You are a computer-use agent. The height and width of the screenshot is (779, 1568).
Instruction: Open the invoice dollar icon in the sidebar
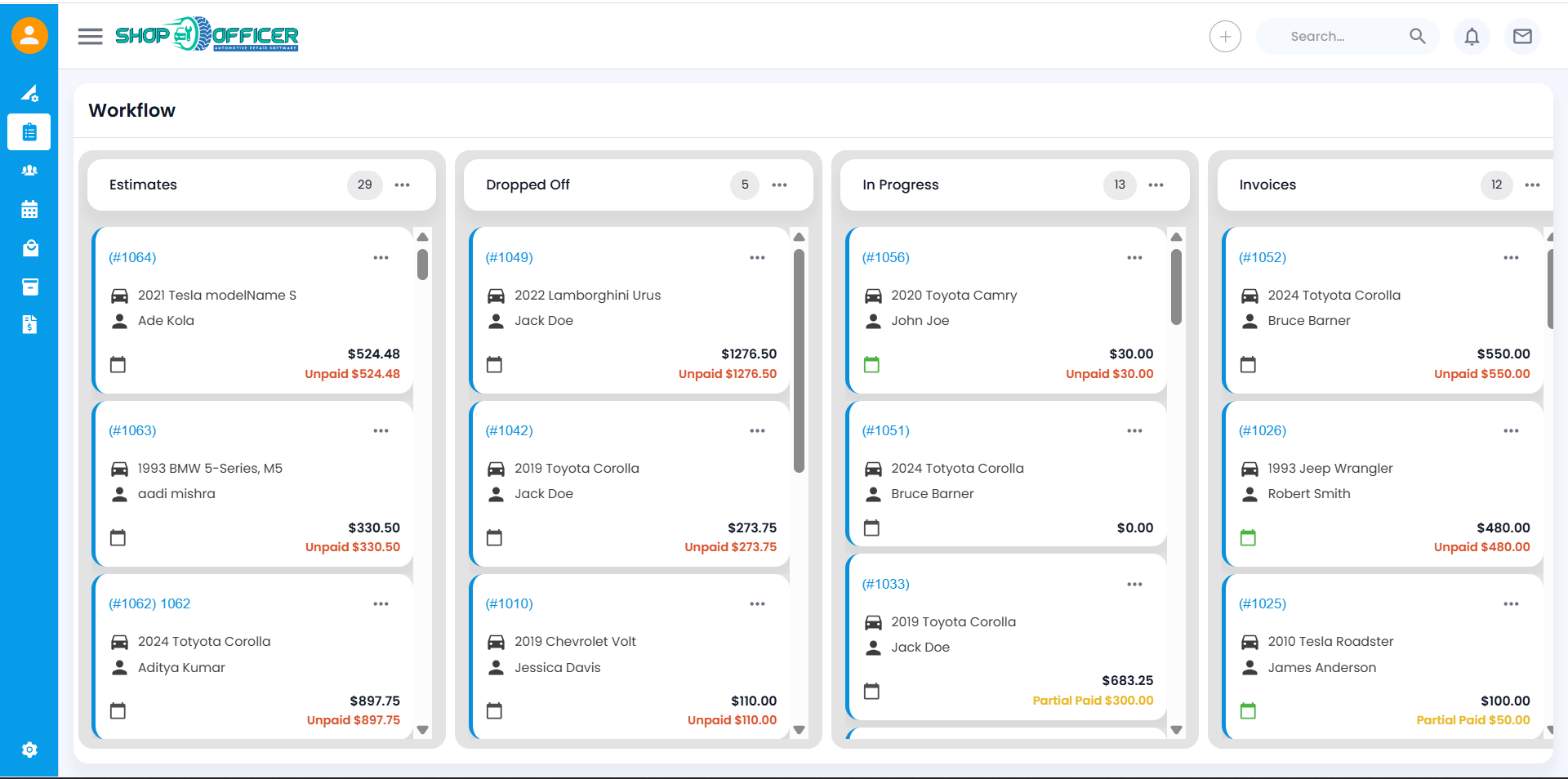(29, 325)
